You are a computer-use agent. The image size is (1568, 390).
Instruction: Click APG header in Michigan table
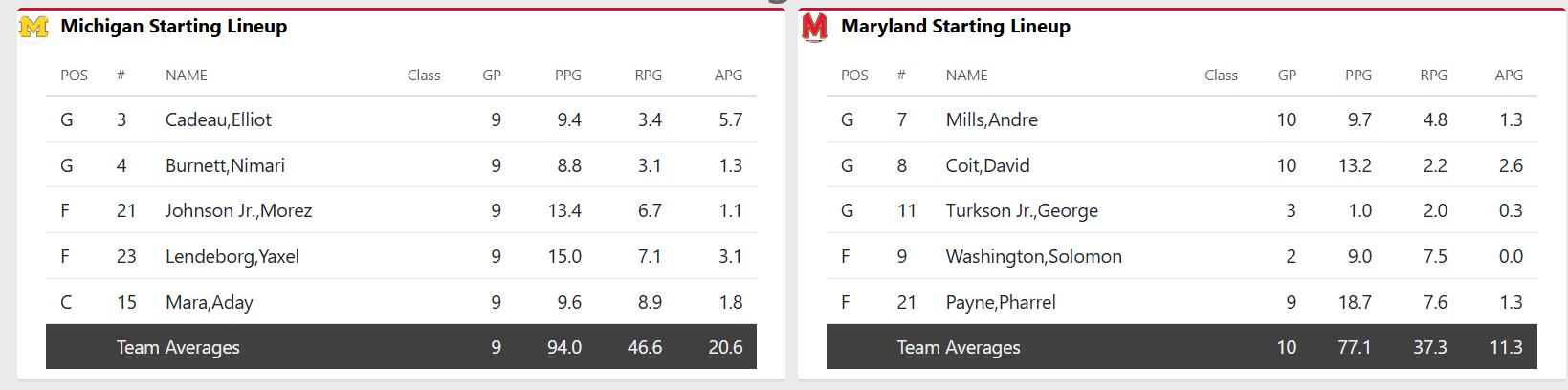[728, 76]
